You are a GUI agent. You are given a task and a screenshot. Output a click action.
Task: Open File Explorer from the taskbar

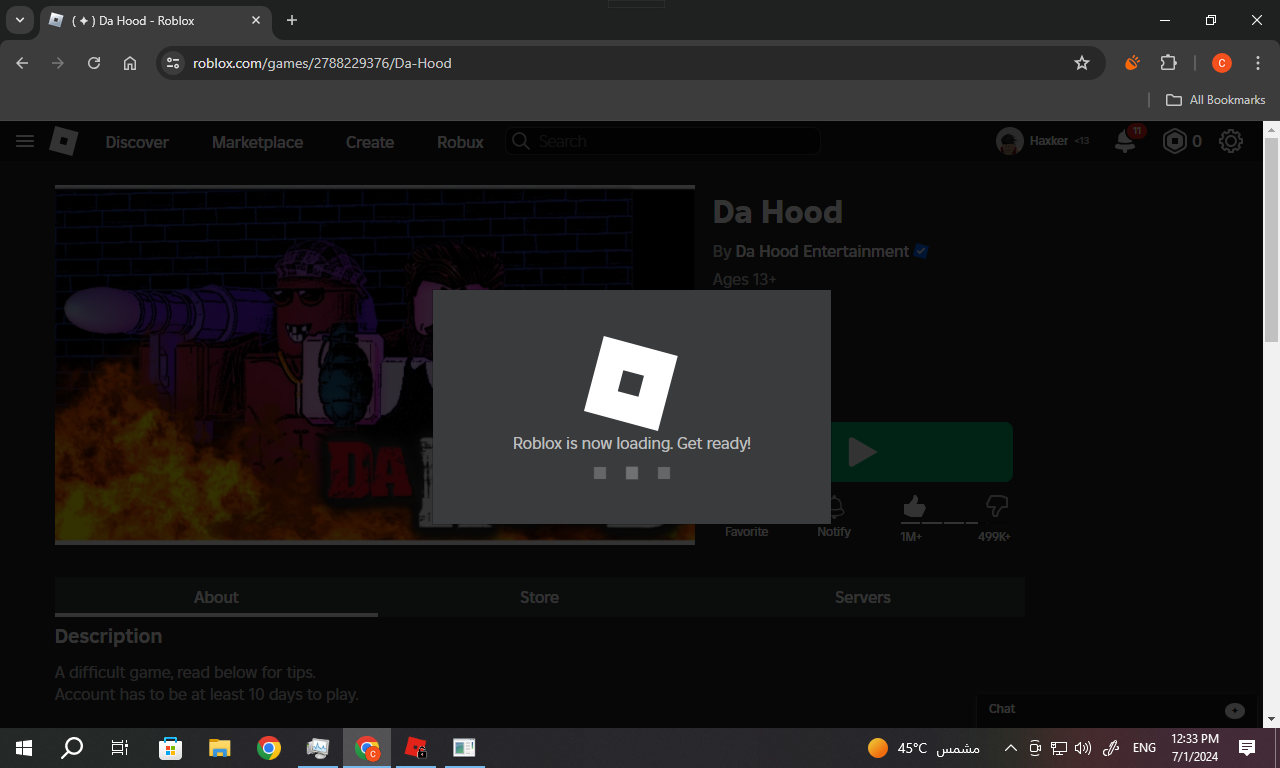(x=220, y=748)
